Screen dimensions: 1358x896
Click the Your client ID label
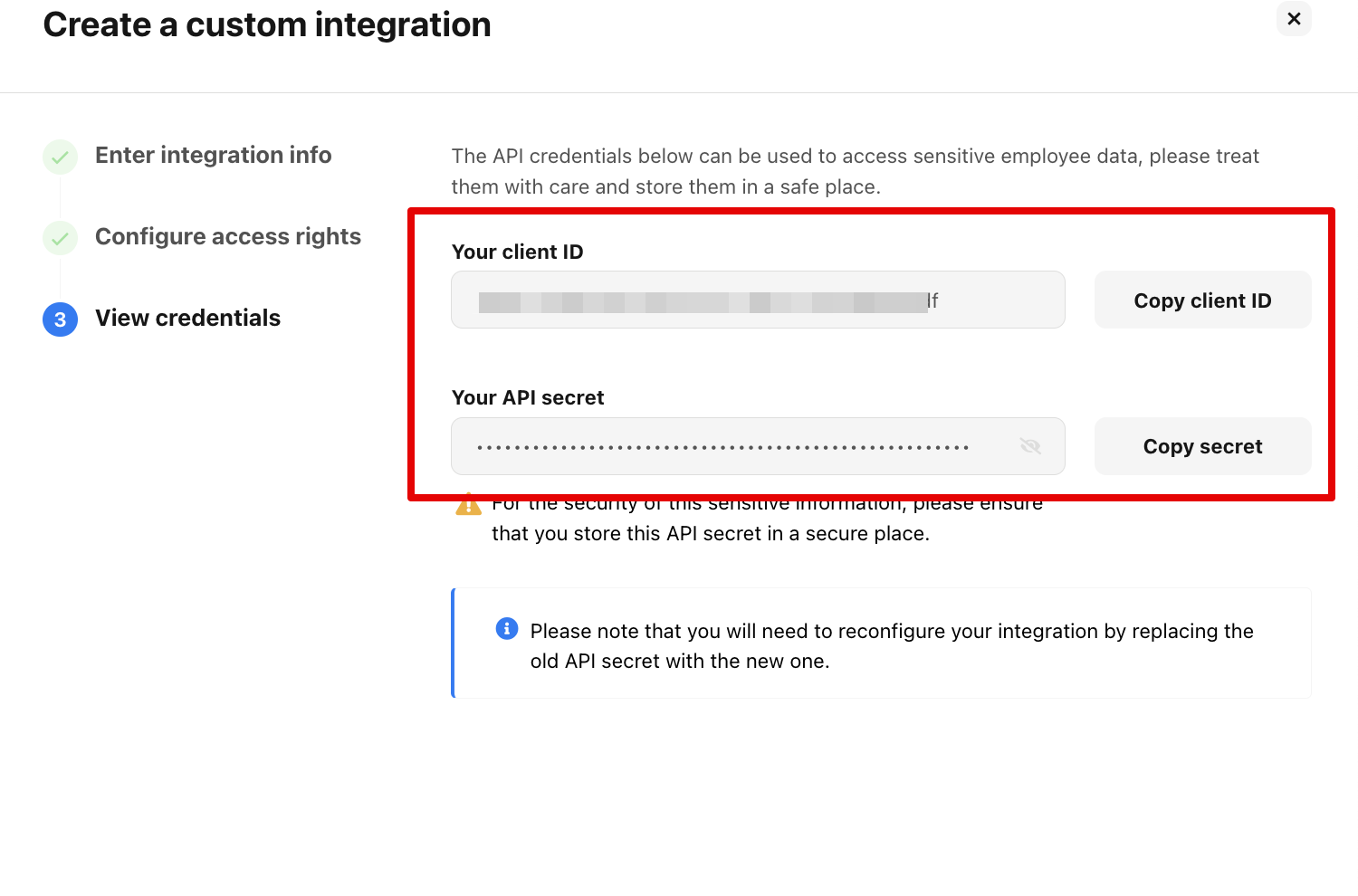click(517, 253)
